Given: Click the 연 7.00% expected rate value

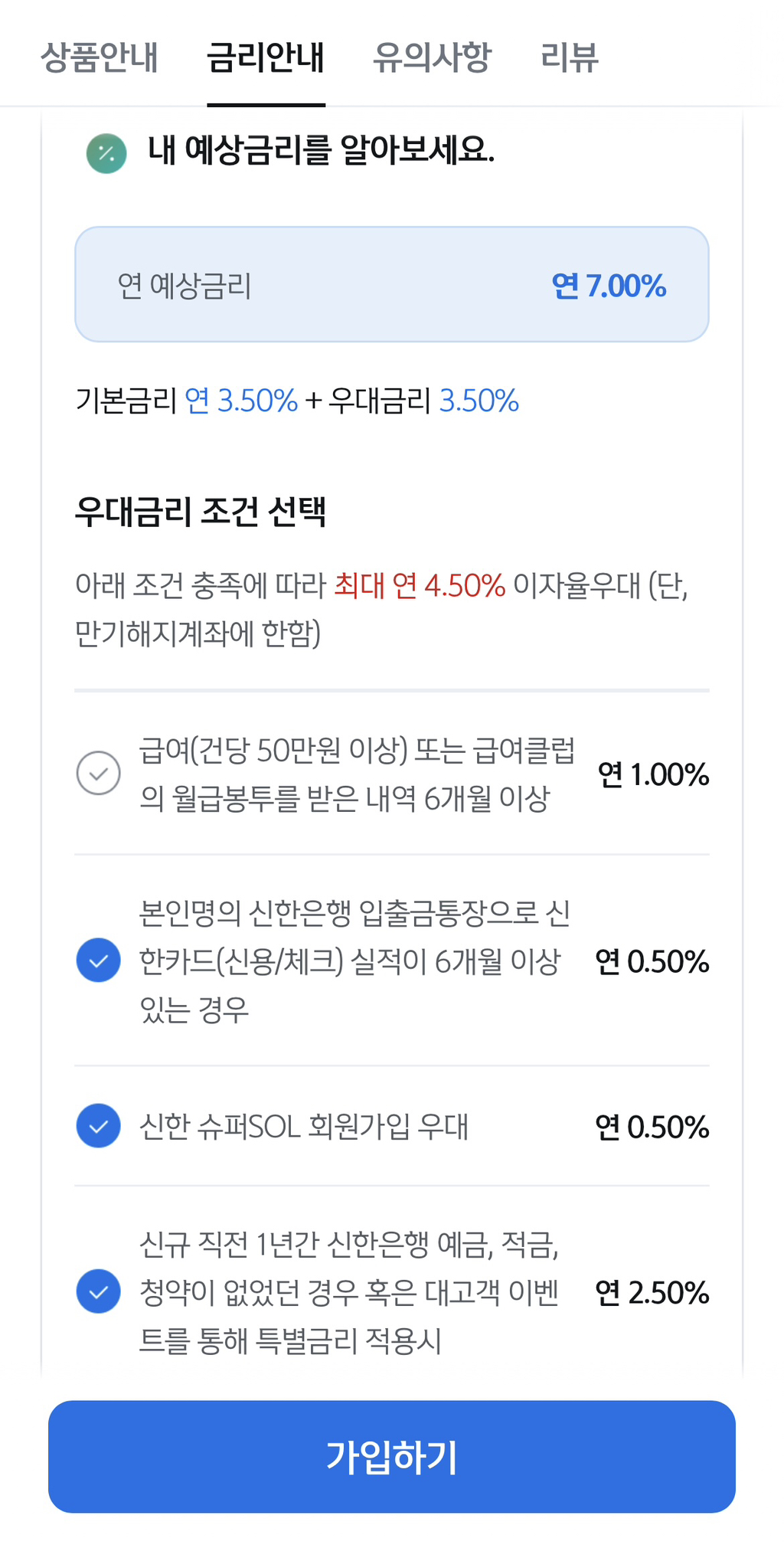Looking at the screenshot, I should coord(609,286).
